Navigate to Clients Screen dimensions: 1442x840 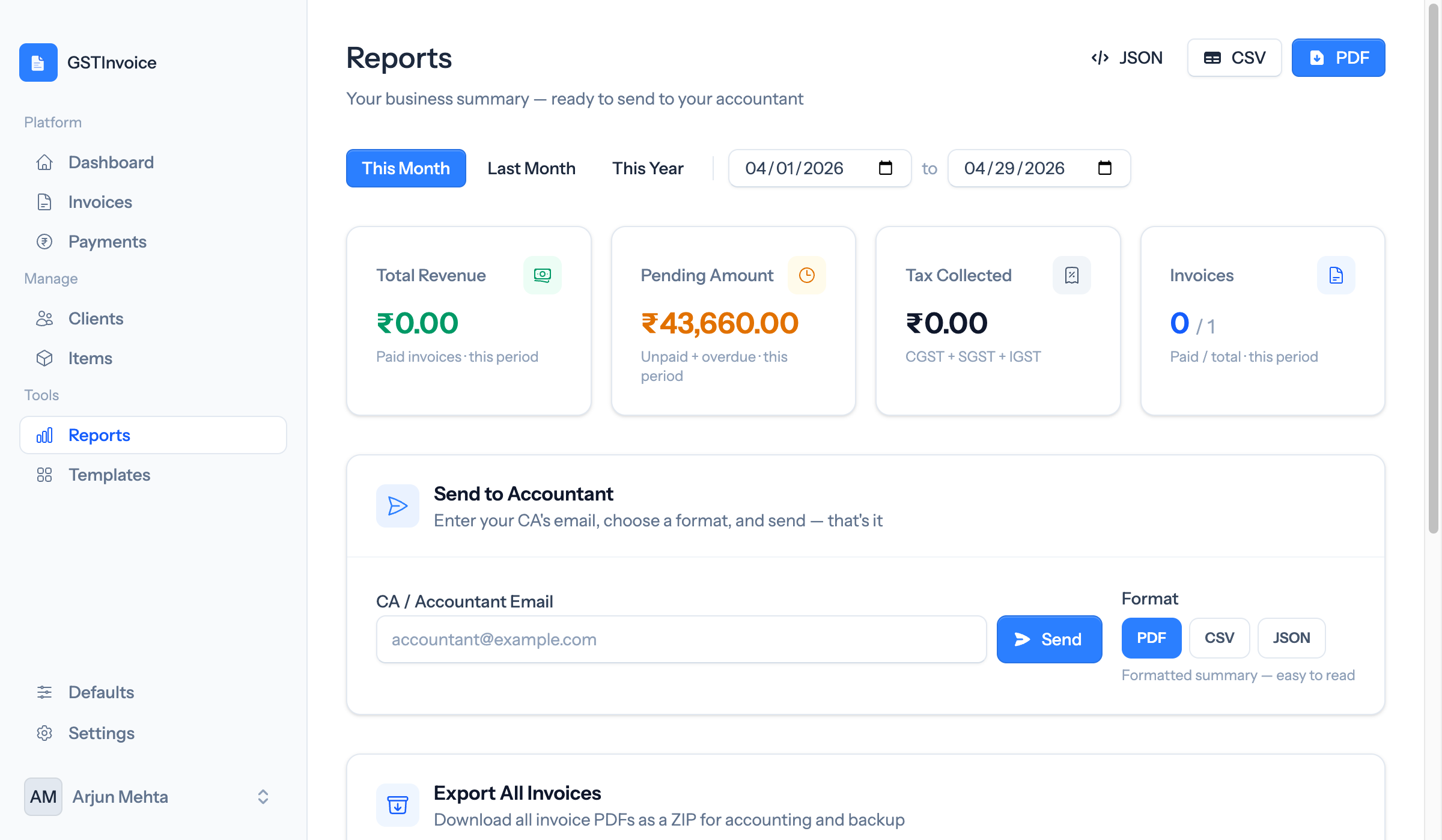153,318
